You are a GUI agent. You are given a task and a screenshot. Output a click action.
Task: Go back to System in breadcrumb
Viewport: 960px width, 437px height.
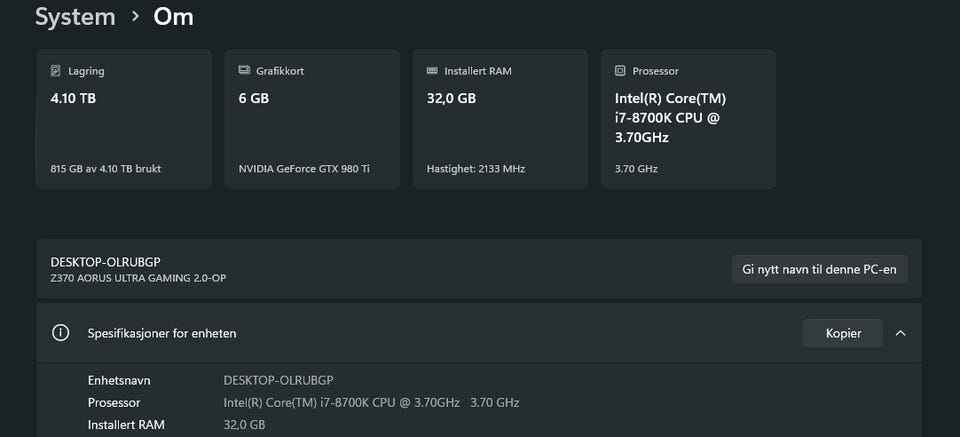tap(75, 17)
